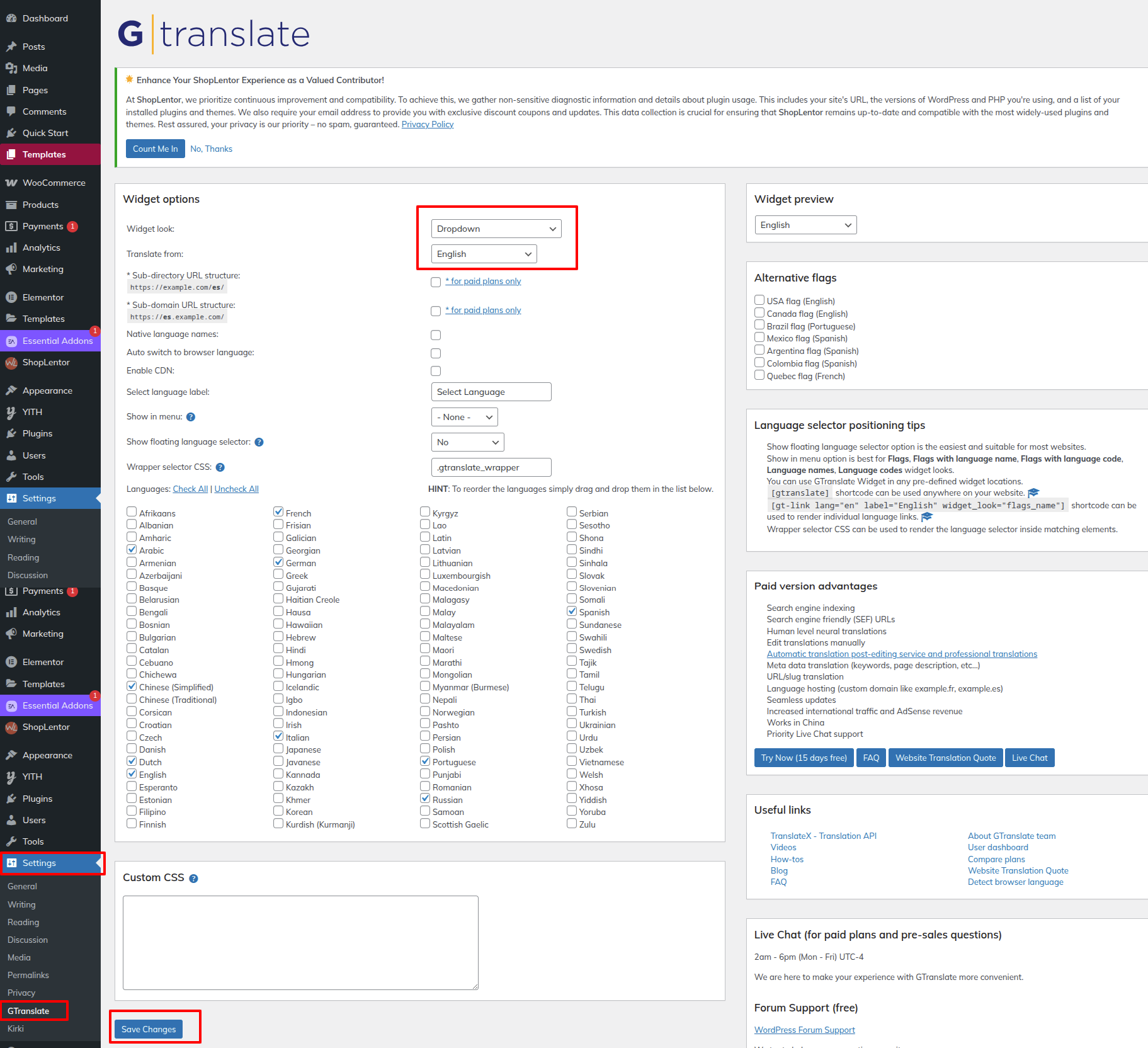This screenshot has height=1048, width=1148.
Task: Open Kirki in the Settings submenu
Action: pos(16,1028)
